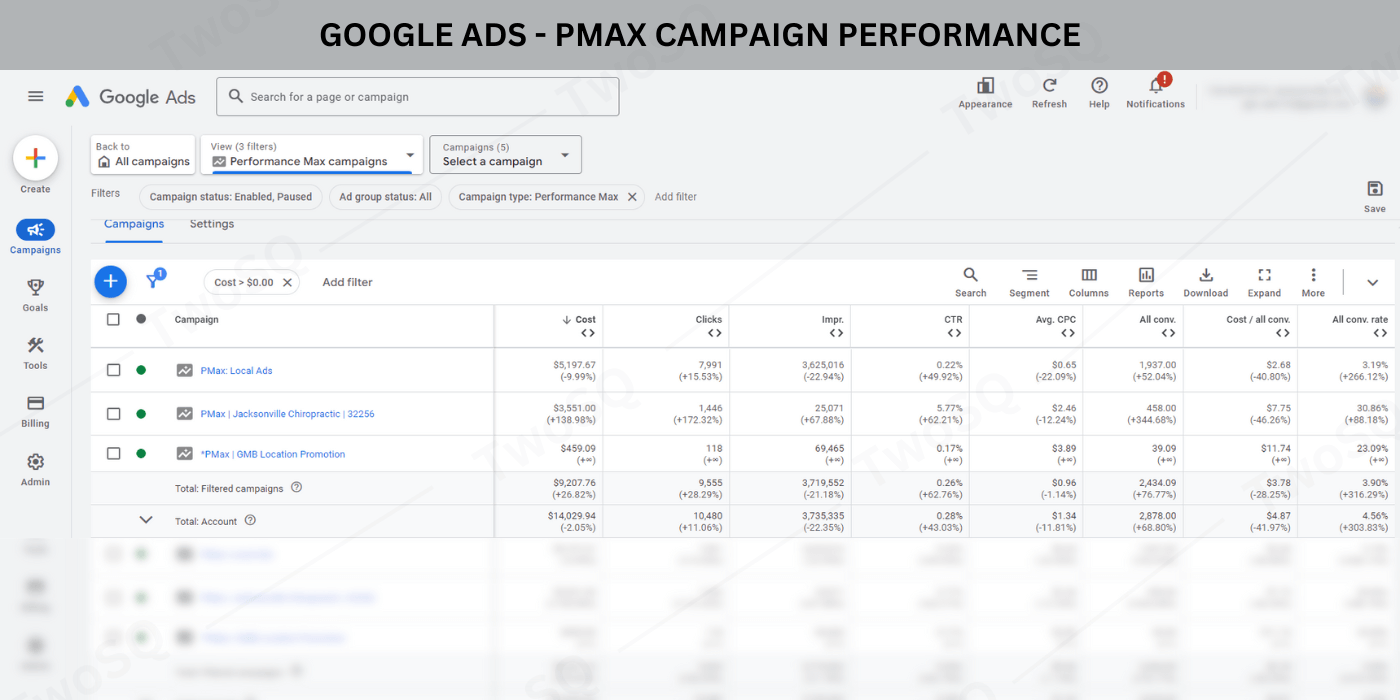1400x700 pixels.
Task: Click the Segment icon
Action: (1029, 275)
